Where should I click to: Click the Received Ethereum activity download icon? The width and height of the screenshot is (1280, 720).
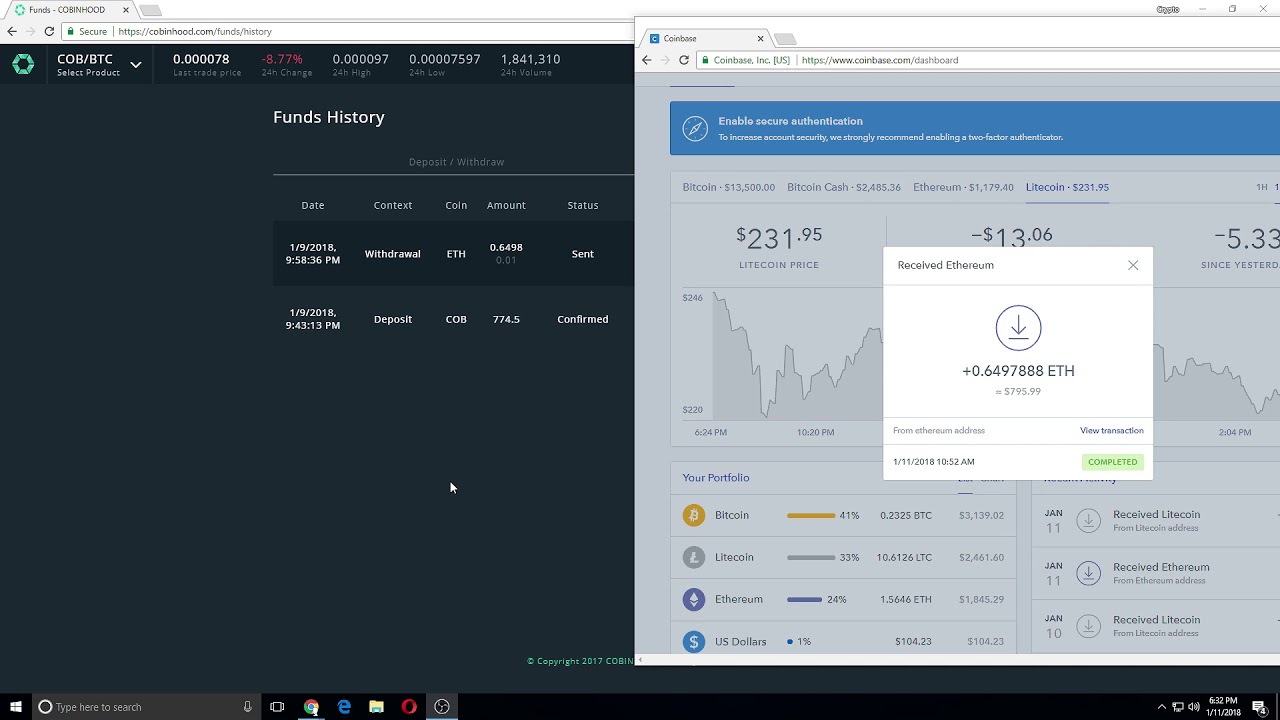coord(1088,573)
